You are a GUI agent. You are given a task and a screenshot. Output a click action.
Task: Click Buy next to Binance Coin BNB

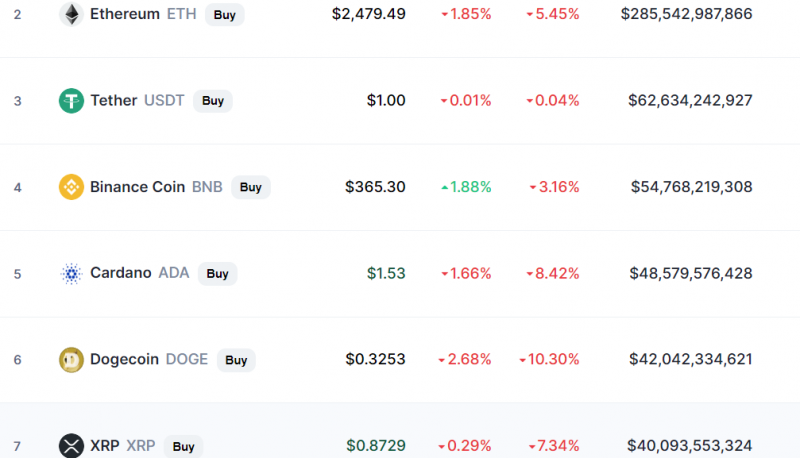point(251,187)
